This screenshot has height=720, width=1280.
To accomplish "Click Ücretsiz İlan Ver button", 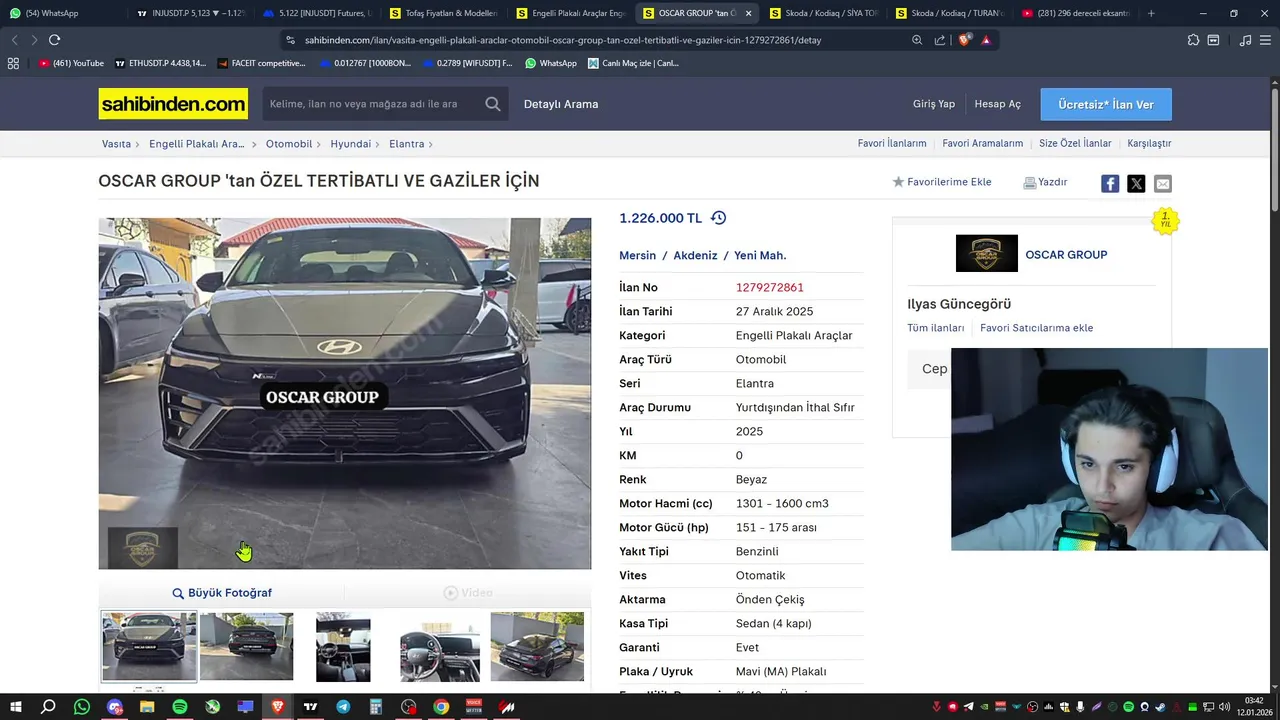I will pyautogui.click(x=1106, y=104).
